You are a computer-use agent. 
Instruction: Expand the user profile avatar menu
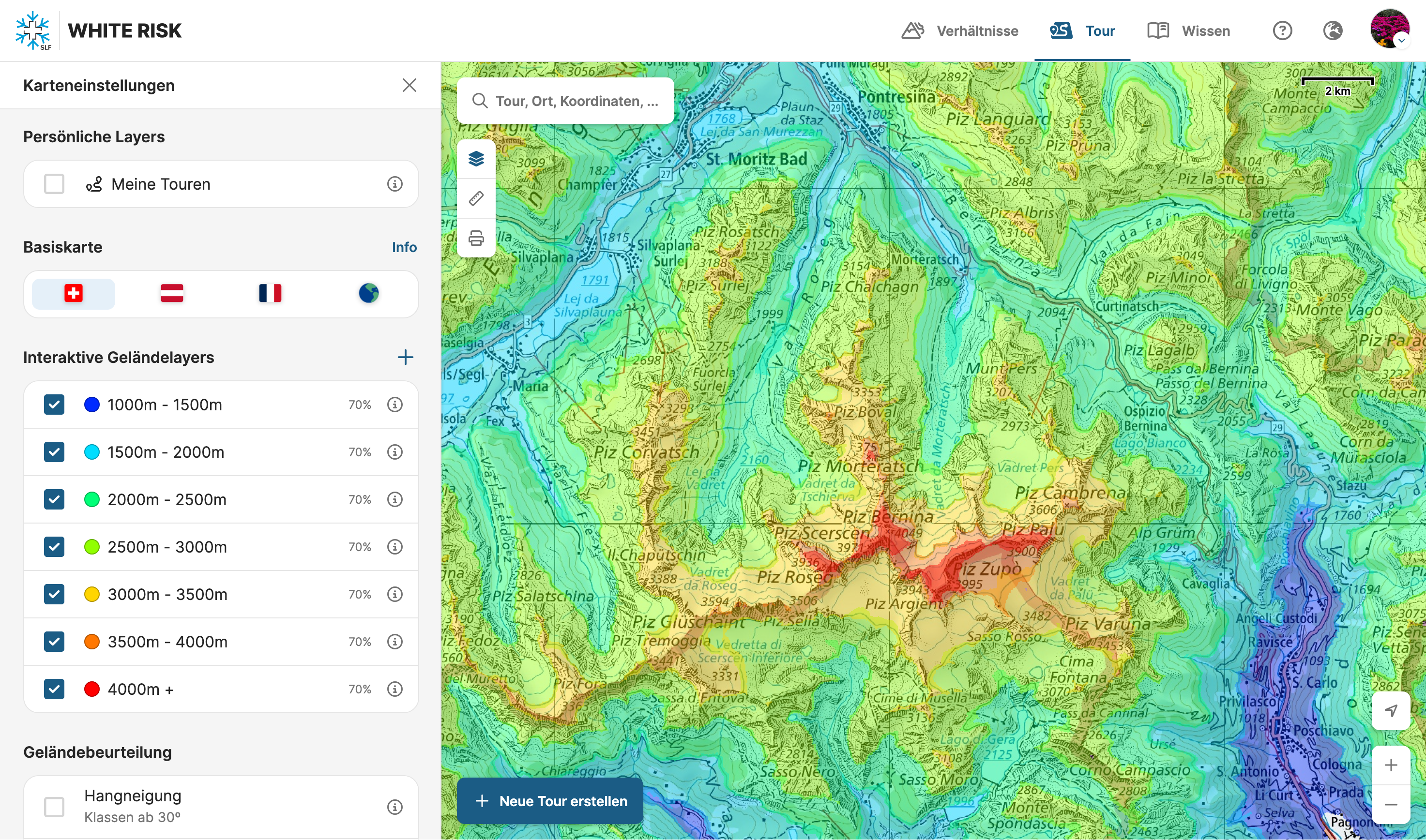click(1389, 30)
